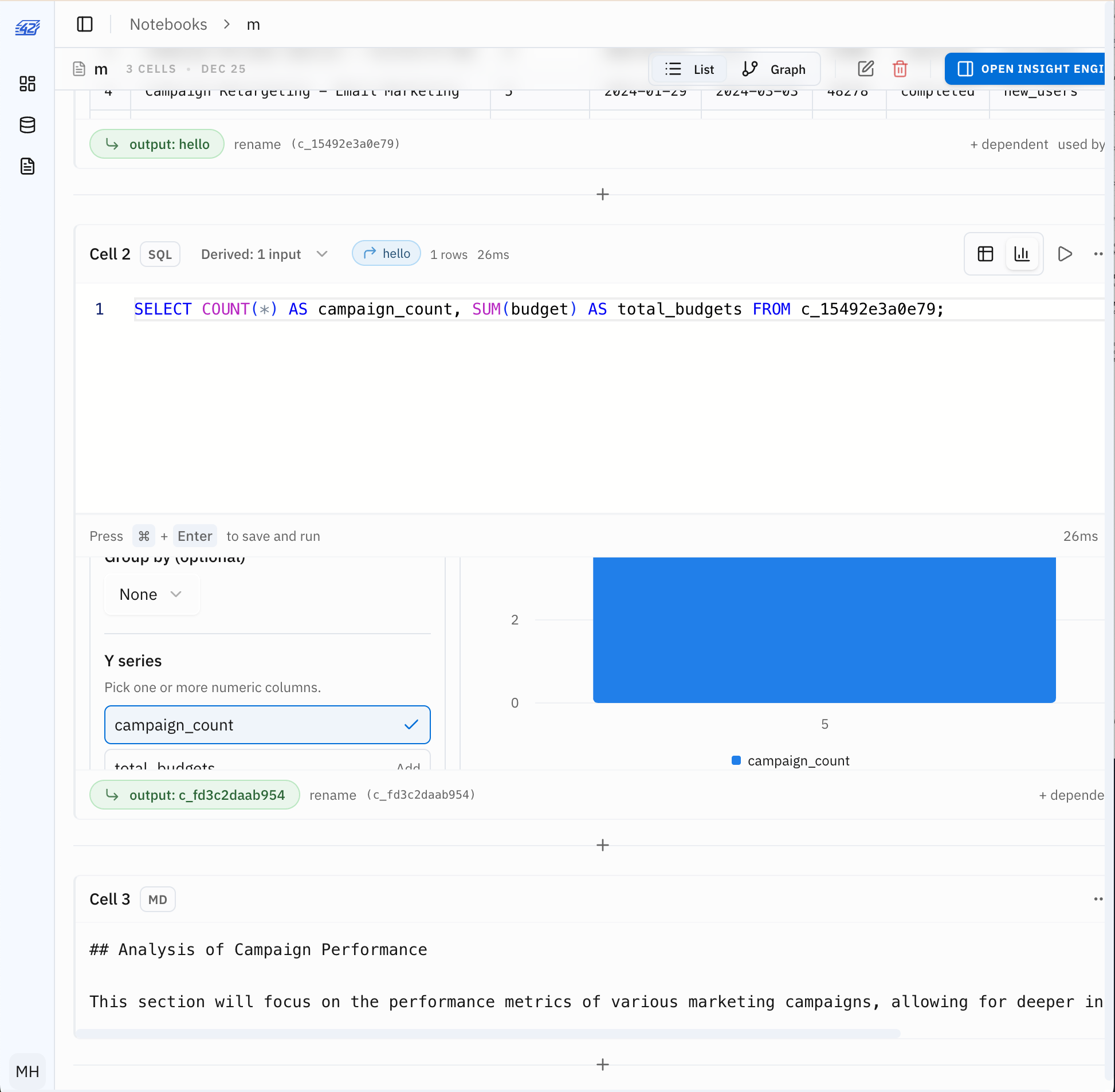Rename the output c_fd3c2daab954
Screen dimensions: 1115x1092
tap(333, 795)
